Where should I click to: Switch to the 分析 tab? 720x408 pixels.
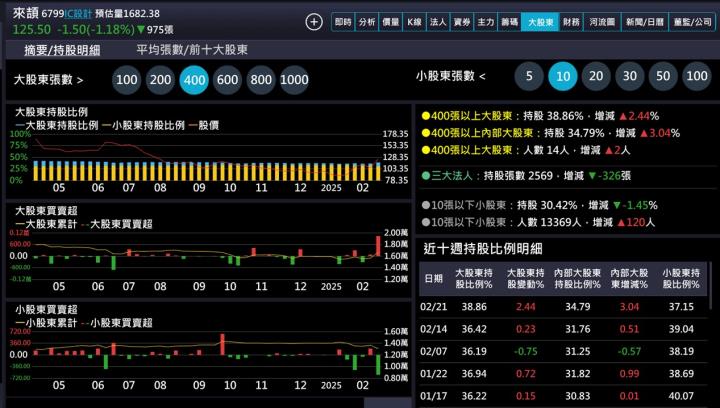[366, 22]
